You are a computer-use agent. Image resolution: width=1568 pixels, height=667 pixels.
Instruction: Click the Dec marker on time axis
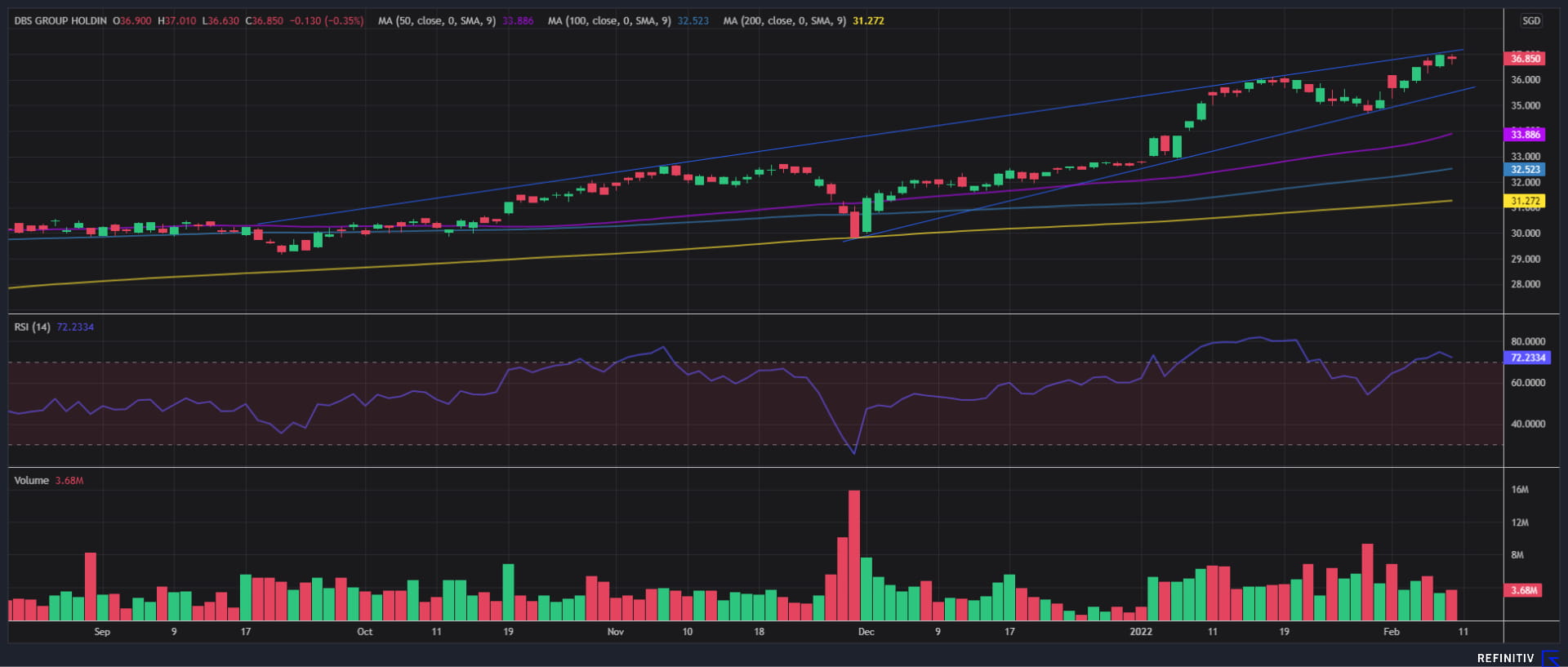tap(866, 632)
